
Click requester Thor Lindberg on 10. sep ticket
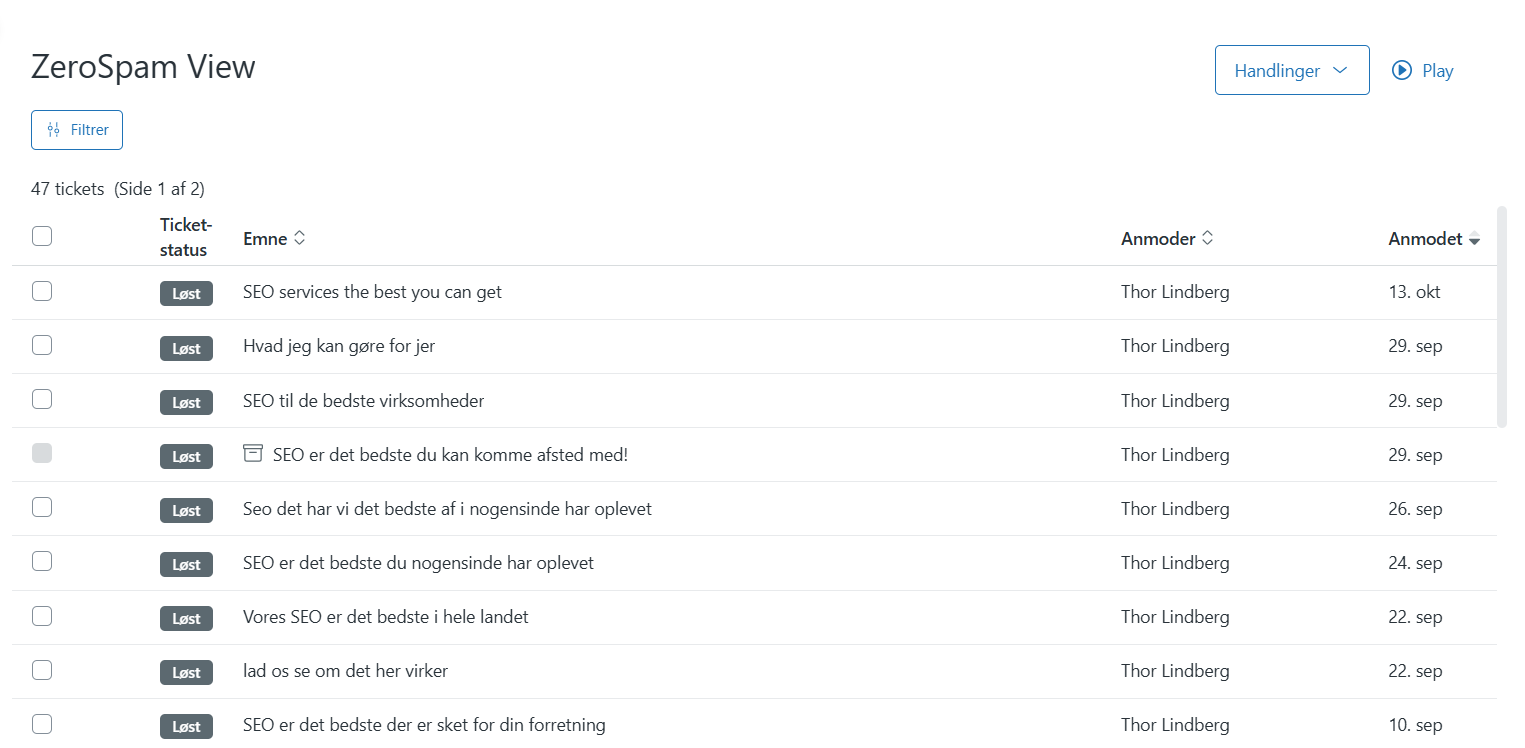(x=1175, y=725)
